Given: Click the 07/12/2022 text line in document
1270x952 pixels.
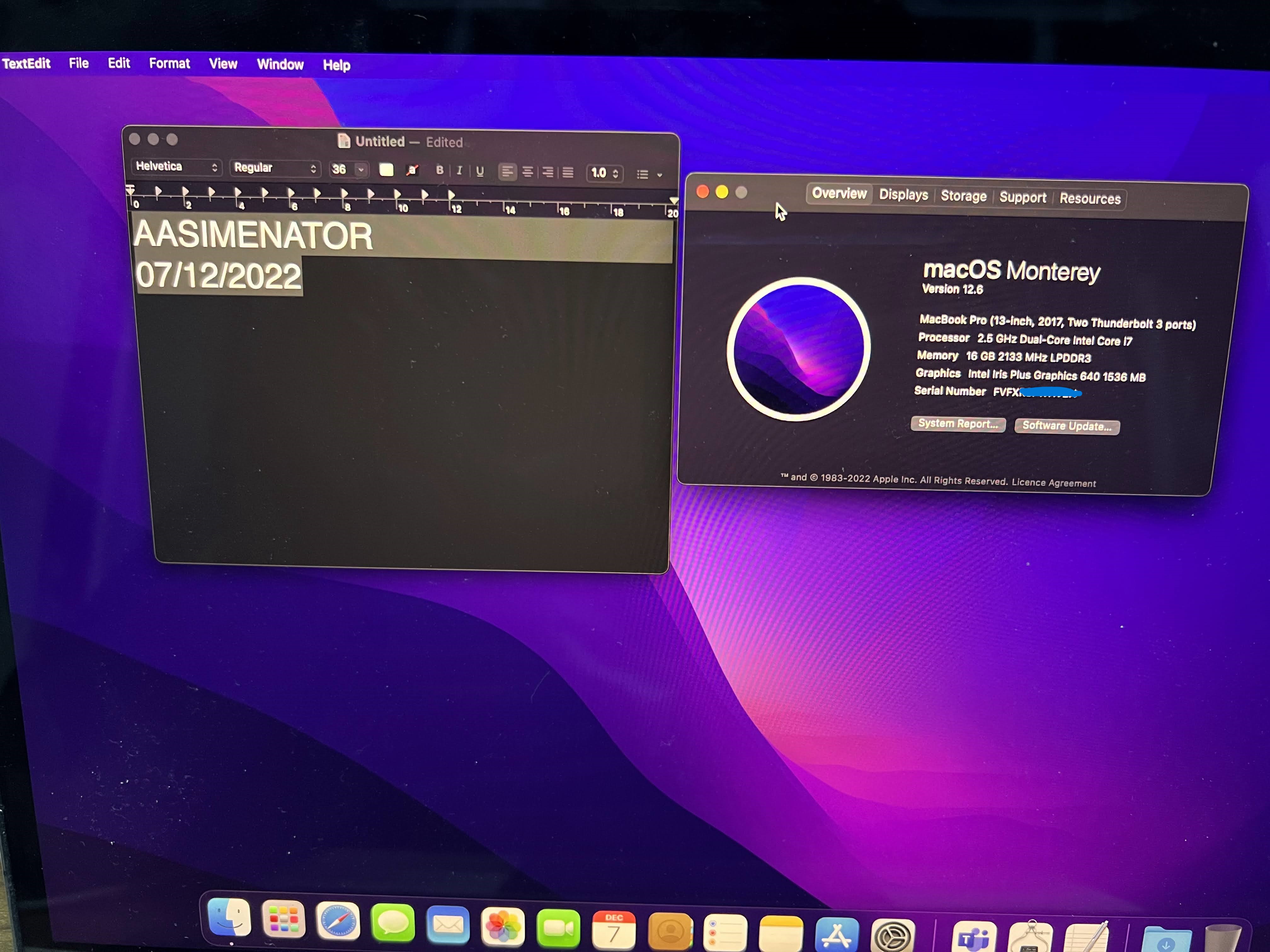Looking at the screenshot, I should tap(218, 276).
